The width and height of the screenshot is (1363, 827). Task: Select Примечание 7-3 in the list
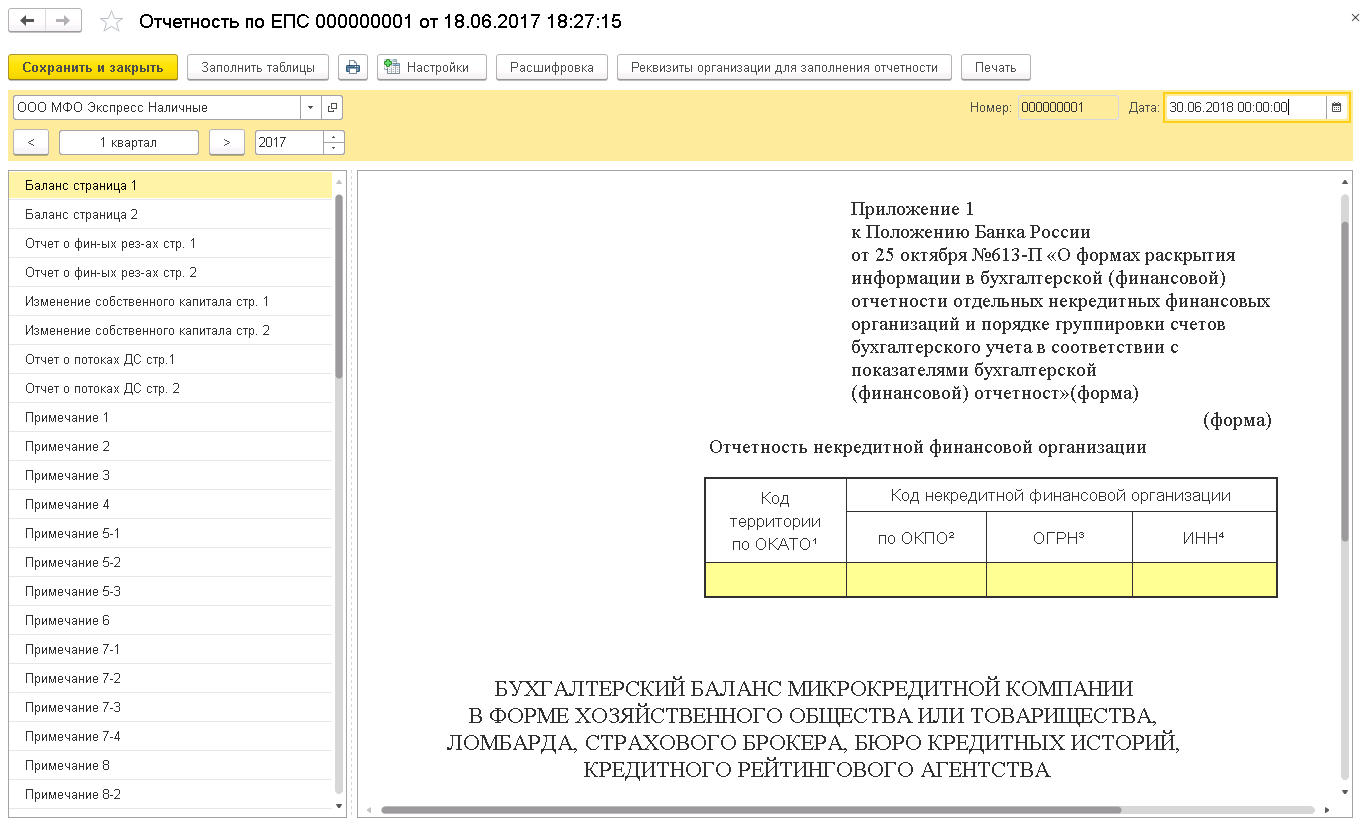[170, 707]
